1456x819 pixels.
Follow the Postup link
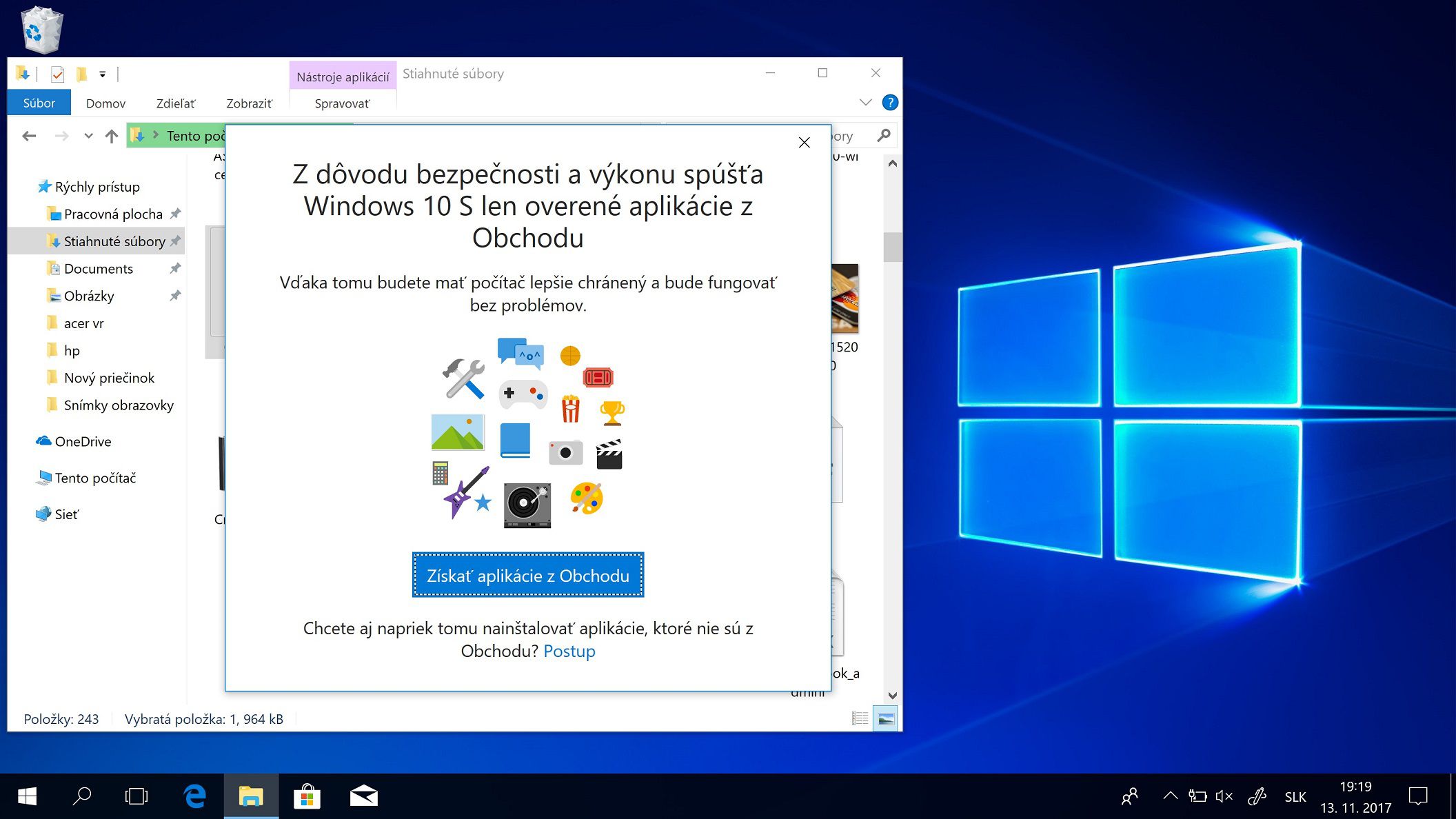pos(569,651)
